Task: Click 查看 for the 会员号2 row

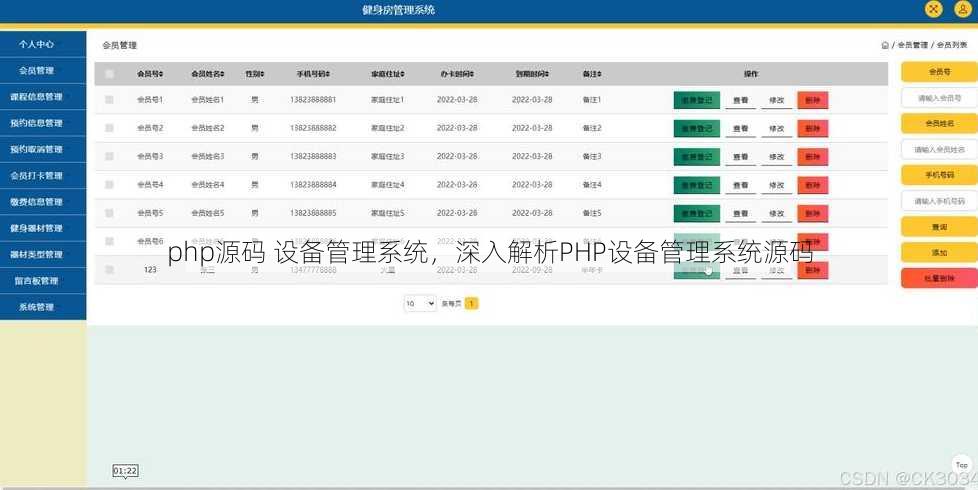Action: [x=740, y=128]
